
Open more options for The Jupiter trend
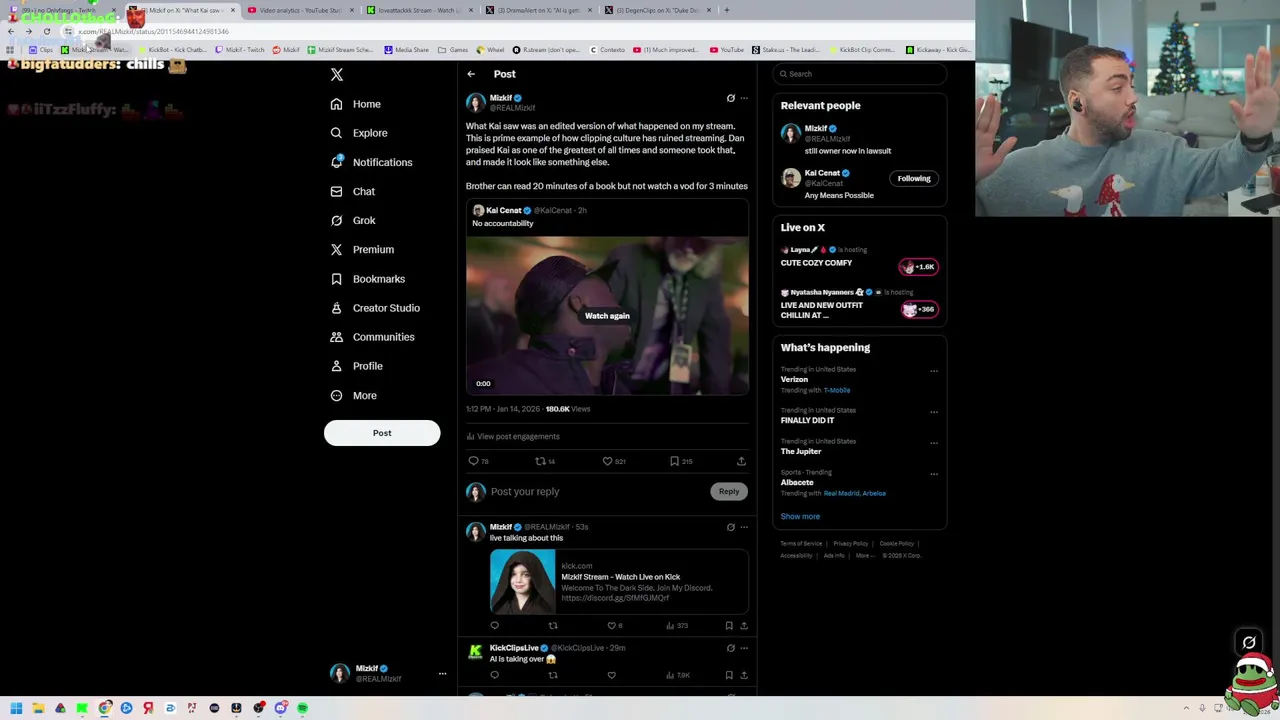pos(934,443)
